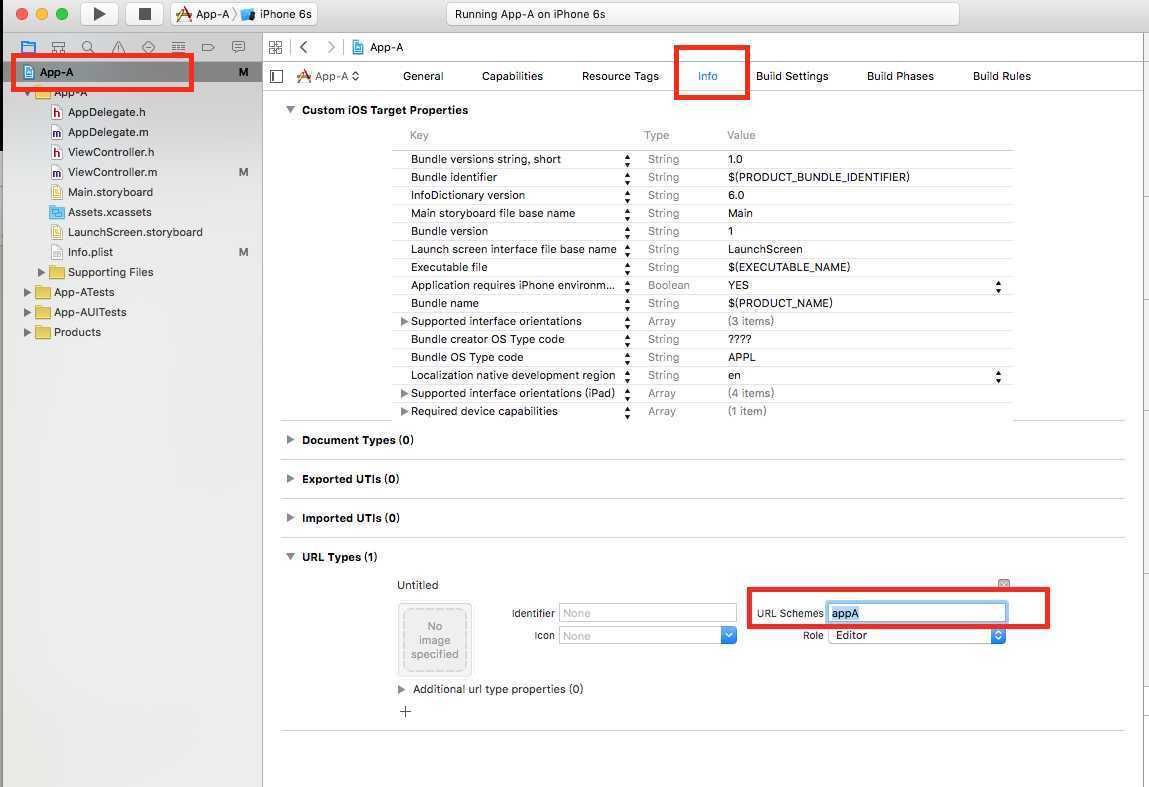Open Main.storyboard file
Viewport: 1149px width, 787px height.
[x=110, y=192]
